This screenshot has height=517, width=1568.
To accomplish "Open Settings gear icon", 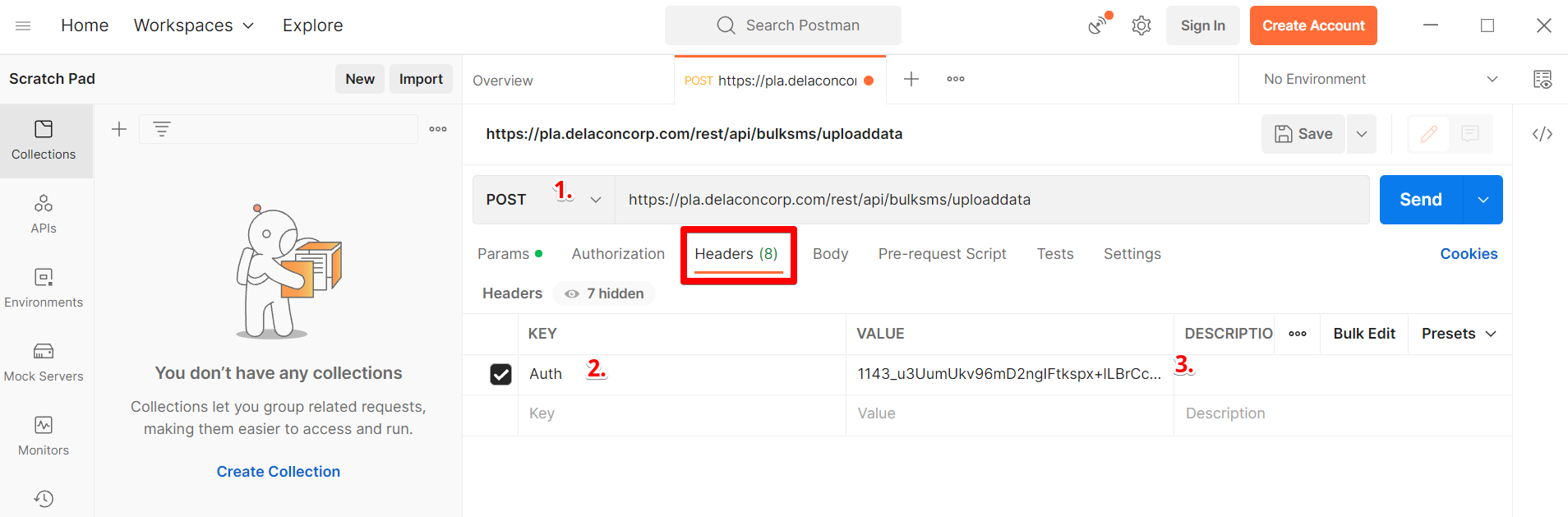I will [x=1141, y=25].
